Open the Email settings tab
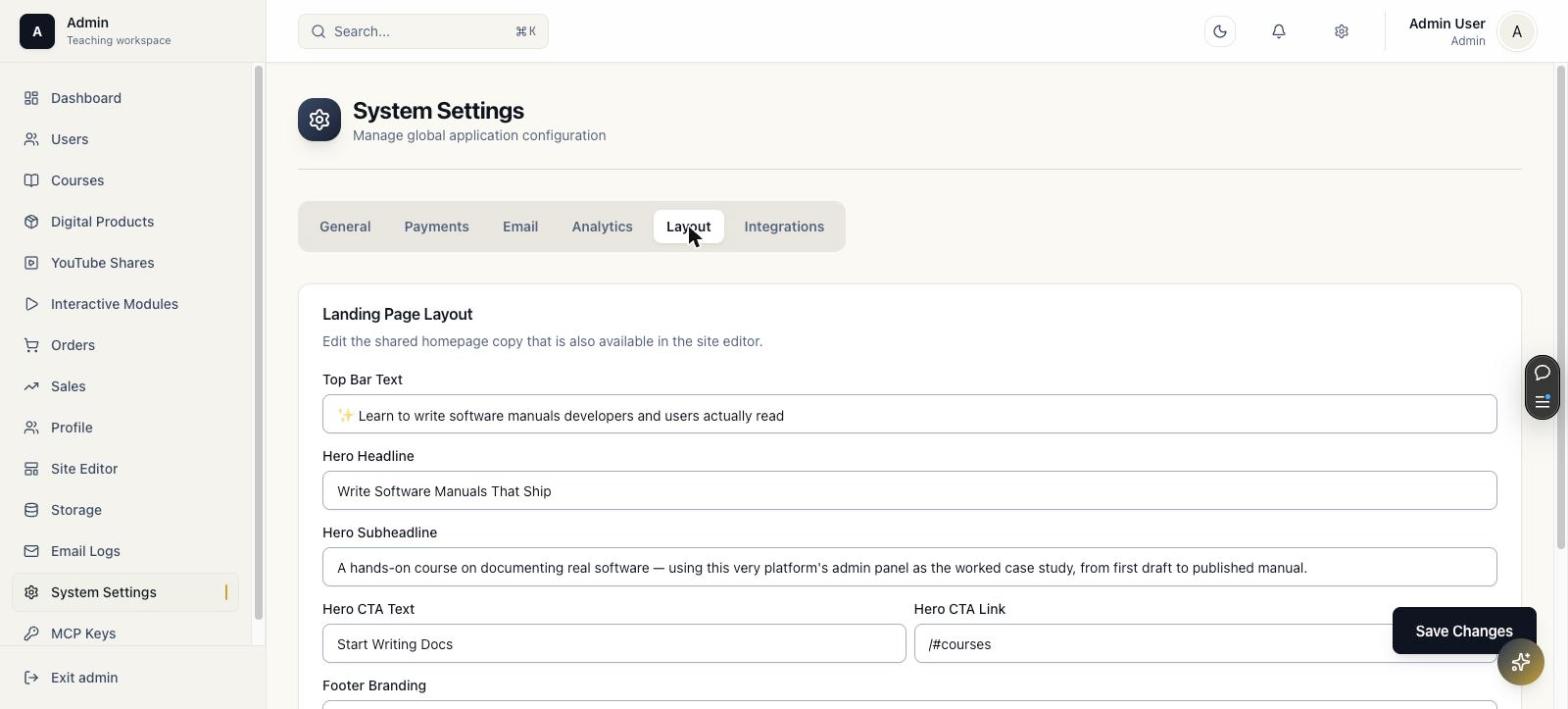 (x=520, y=226)
